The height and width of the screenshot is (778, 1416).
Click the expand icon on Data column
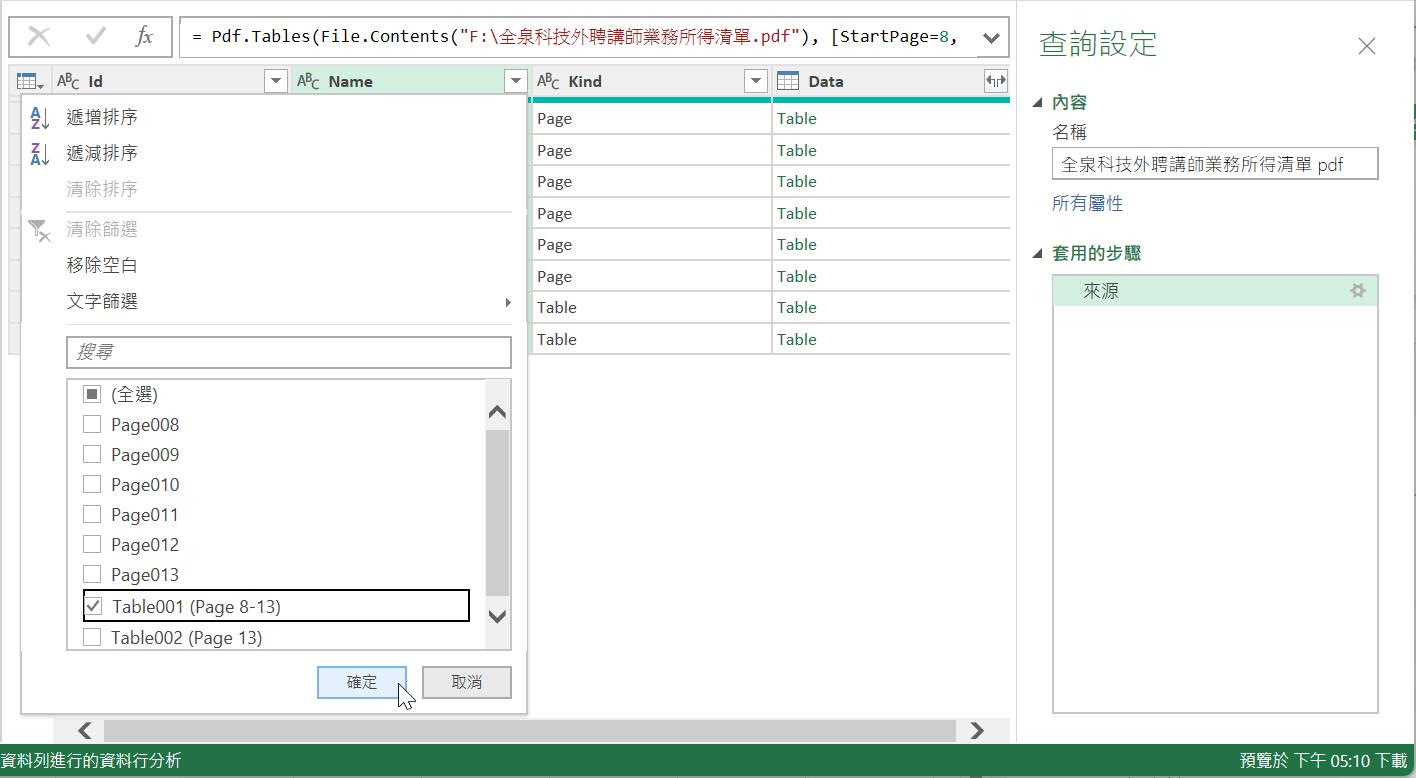[x=995, y=81]
